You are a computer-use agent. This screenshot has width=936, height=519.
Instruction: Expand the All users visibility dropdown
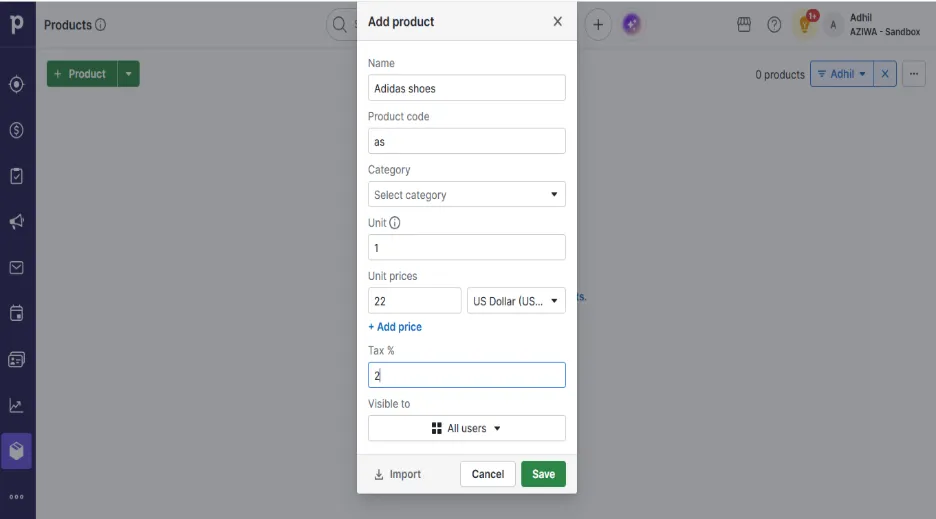pos(467,428)
